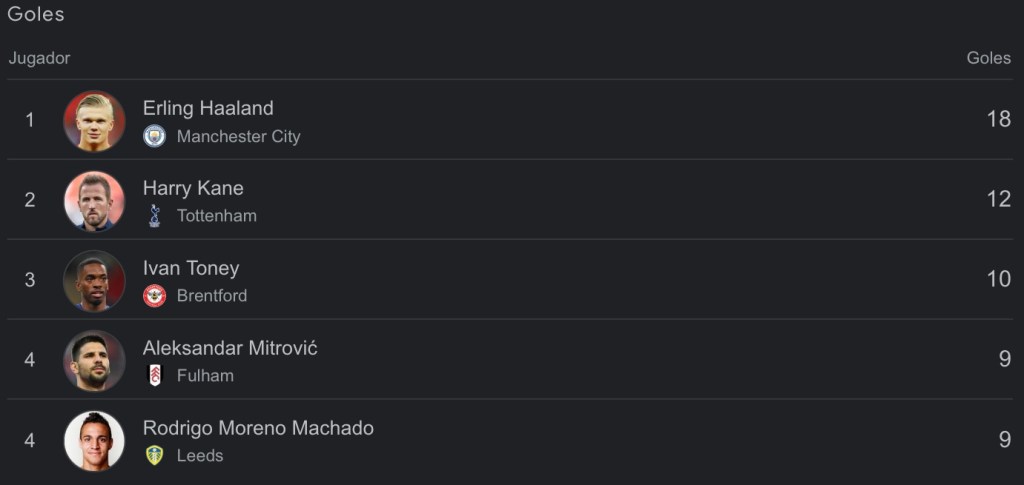
Task: Click the Jugador column header
Action: tap(40, 58)
